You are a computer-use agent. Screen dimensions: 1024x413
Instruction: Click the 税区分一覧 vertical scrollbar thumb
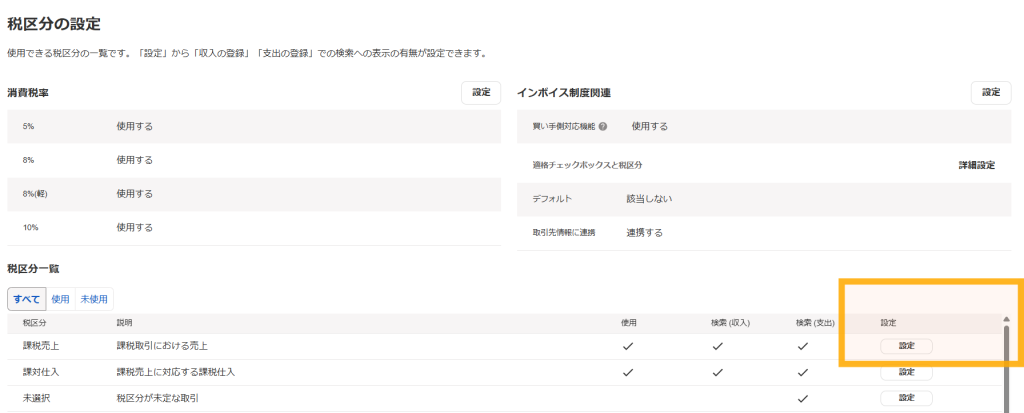[x=1006, y=369]
